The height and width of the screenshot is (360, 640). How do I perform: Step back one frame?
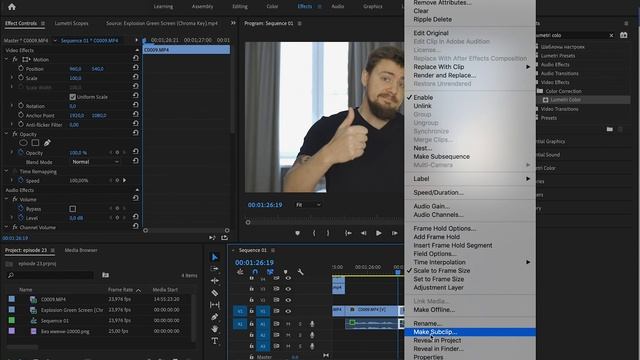click(x=363, y=233)
